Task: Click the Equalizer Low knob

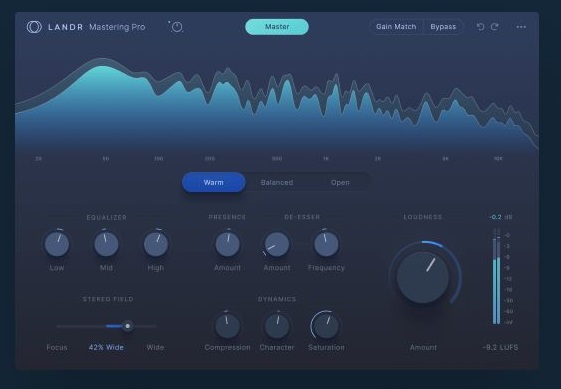Action: [x=57, y=244]
